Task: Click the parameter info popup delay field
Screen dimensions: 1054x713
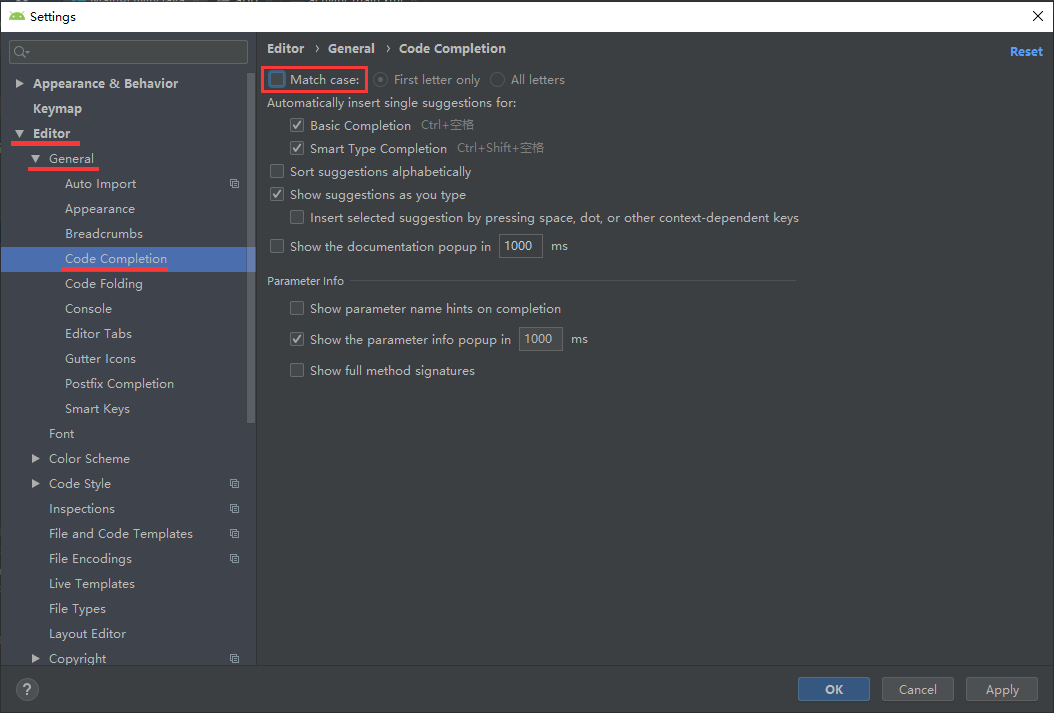Action: (540, 339)
